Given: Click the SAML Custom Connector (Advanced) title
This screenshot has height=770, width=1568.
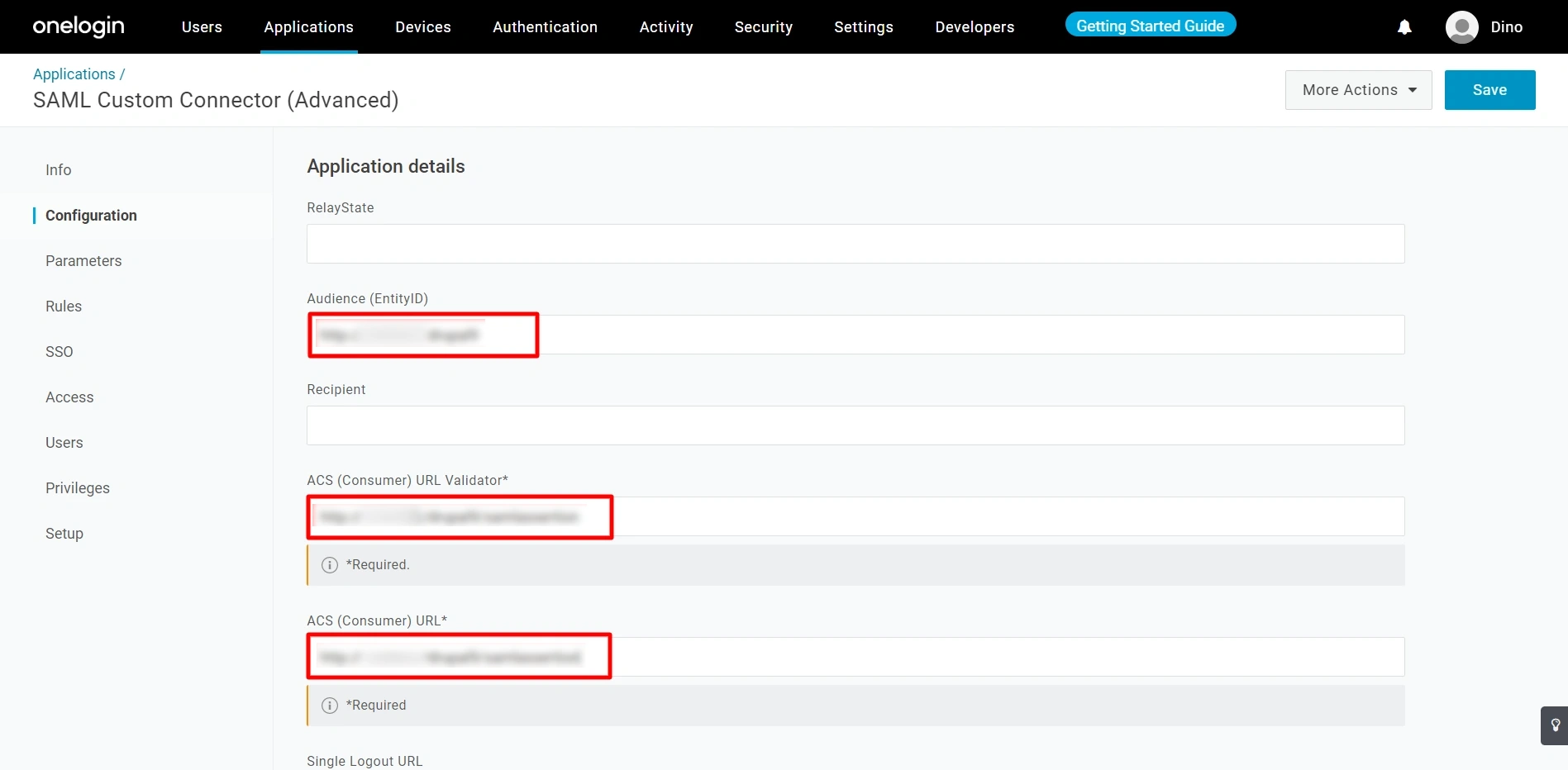Looking at the screenshot, I should click(216, 100).
